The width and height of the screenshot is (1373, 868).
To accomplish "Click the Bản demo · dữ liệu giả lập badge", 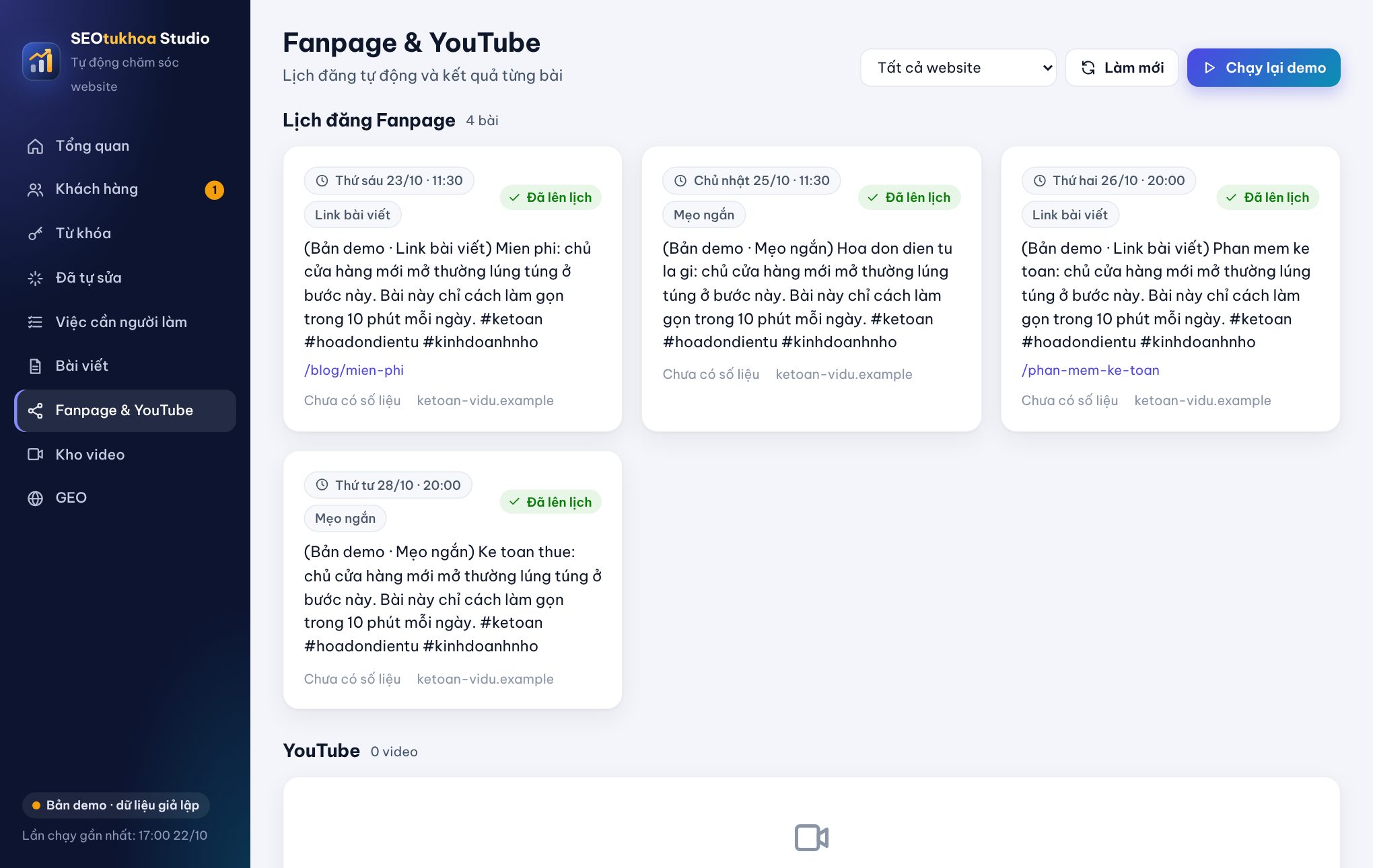I will (x=116, y=805).
